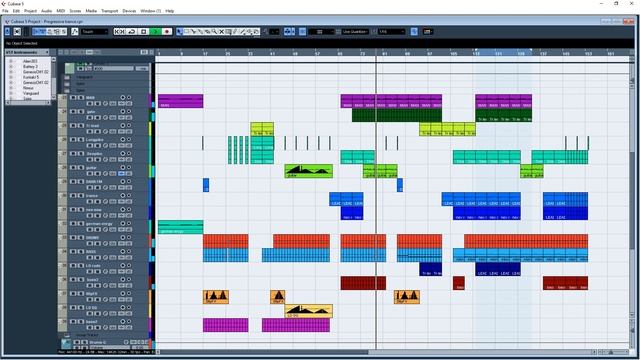The height and width of the screenshot is (360, 640).
Task: Toggle the Open Mixer toolbar button
Action: pos(64,31)
